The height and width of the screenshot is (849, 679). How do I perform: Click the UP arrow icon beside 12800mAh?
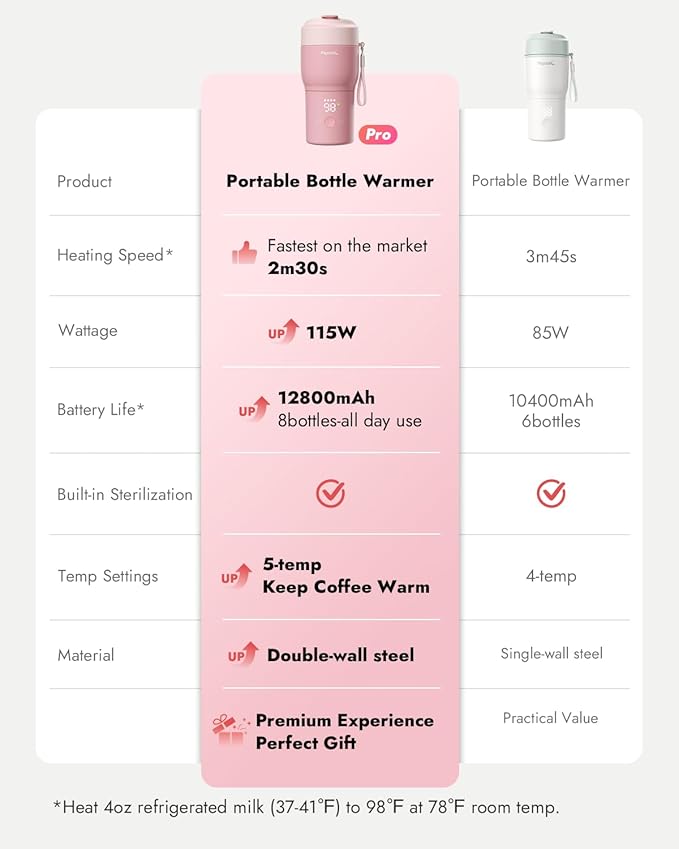click(x=254, y=408)
